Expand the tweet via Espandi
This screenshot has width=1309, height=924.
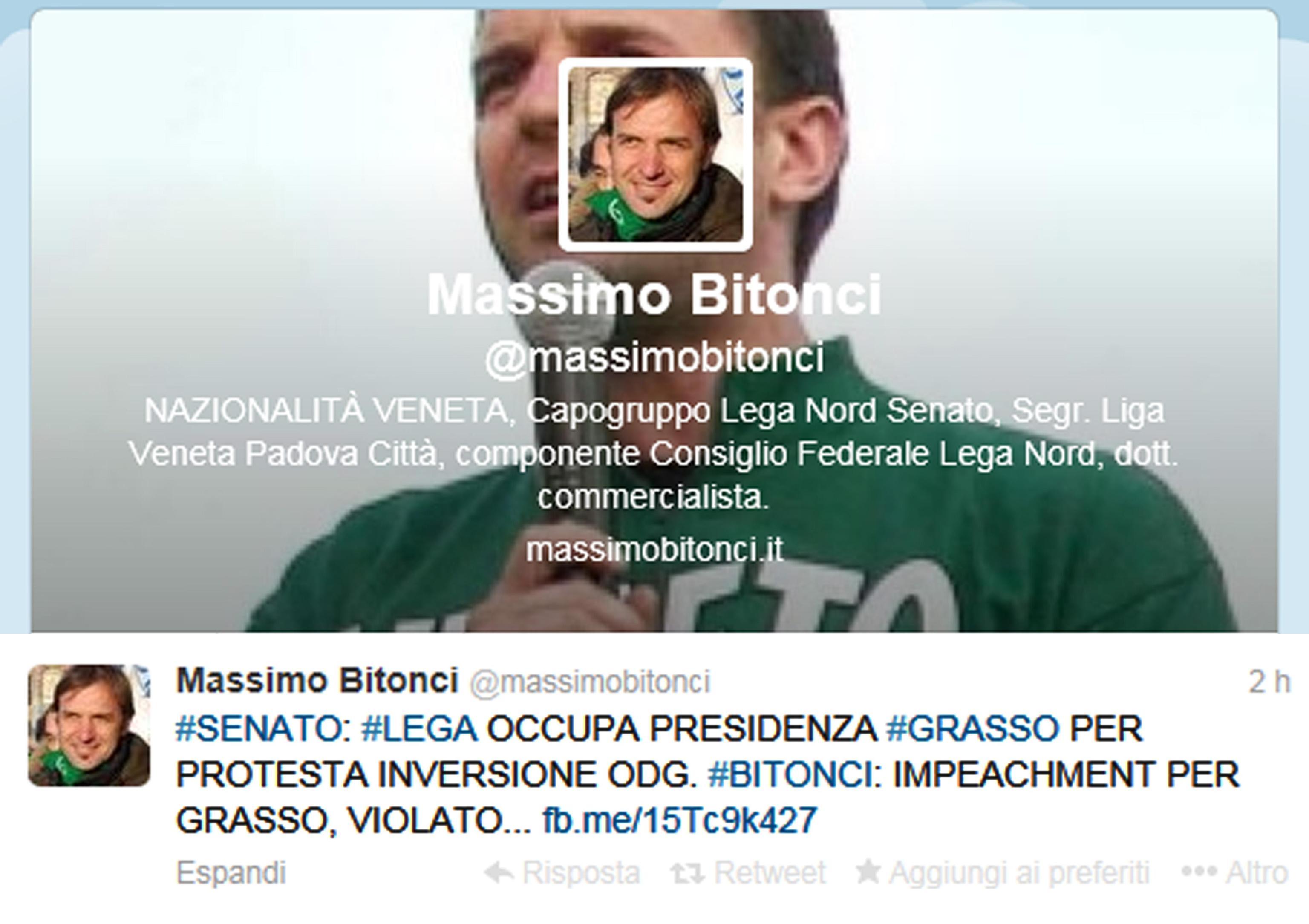[231, 873]
